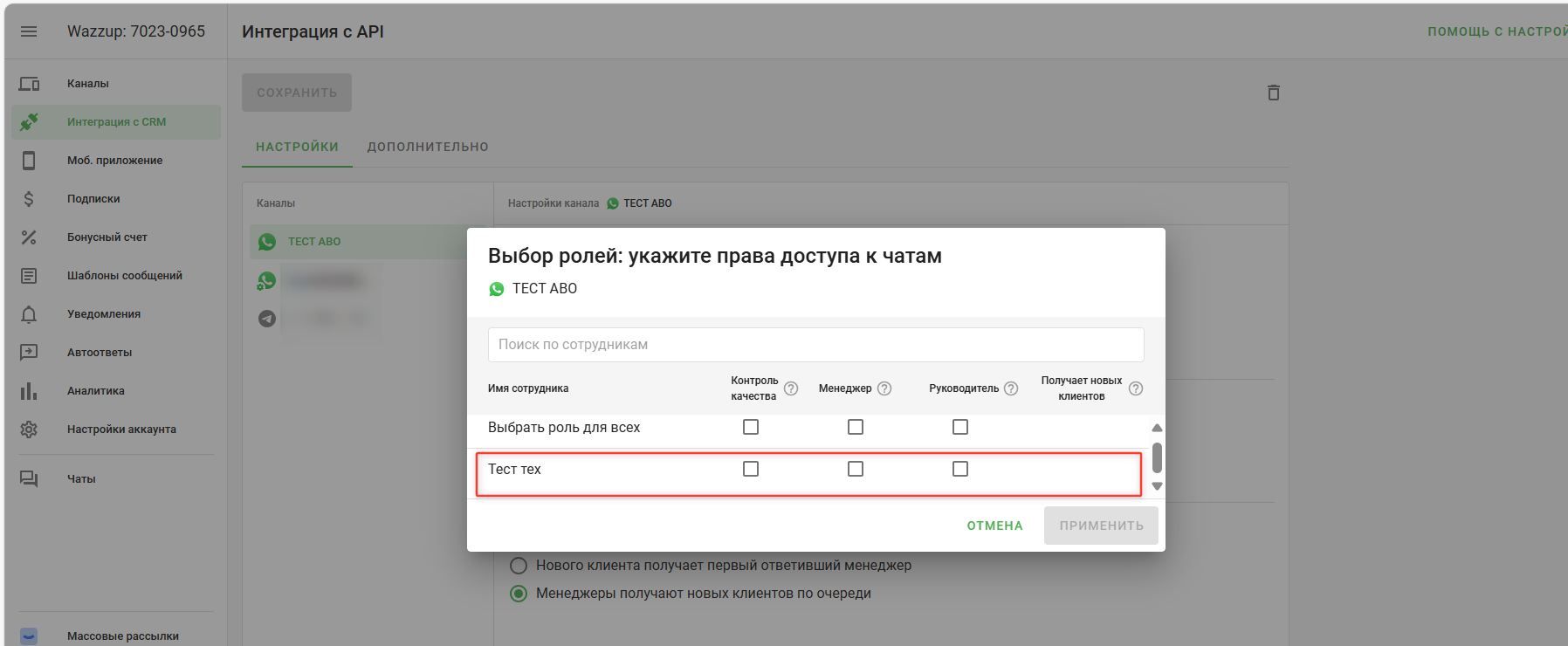Click the Уведомления bell icon
Viewport: 1568px width, 646px height.
tap(29, 314)
